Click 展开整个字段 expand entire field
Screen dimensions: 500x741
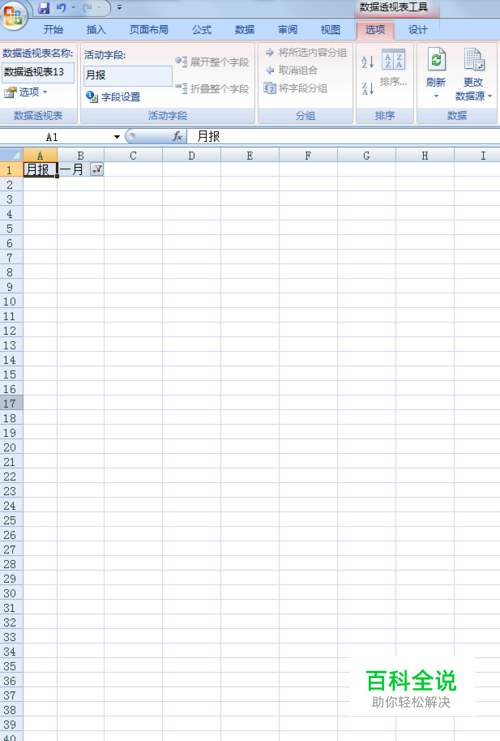(212, 62)
